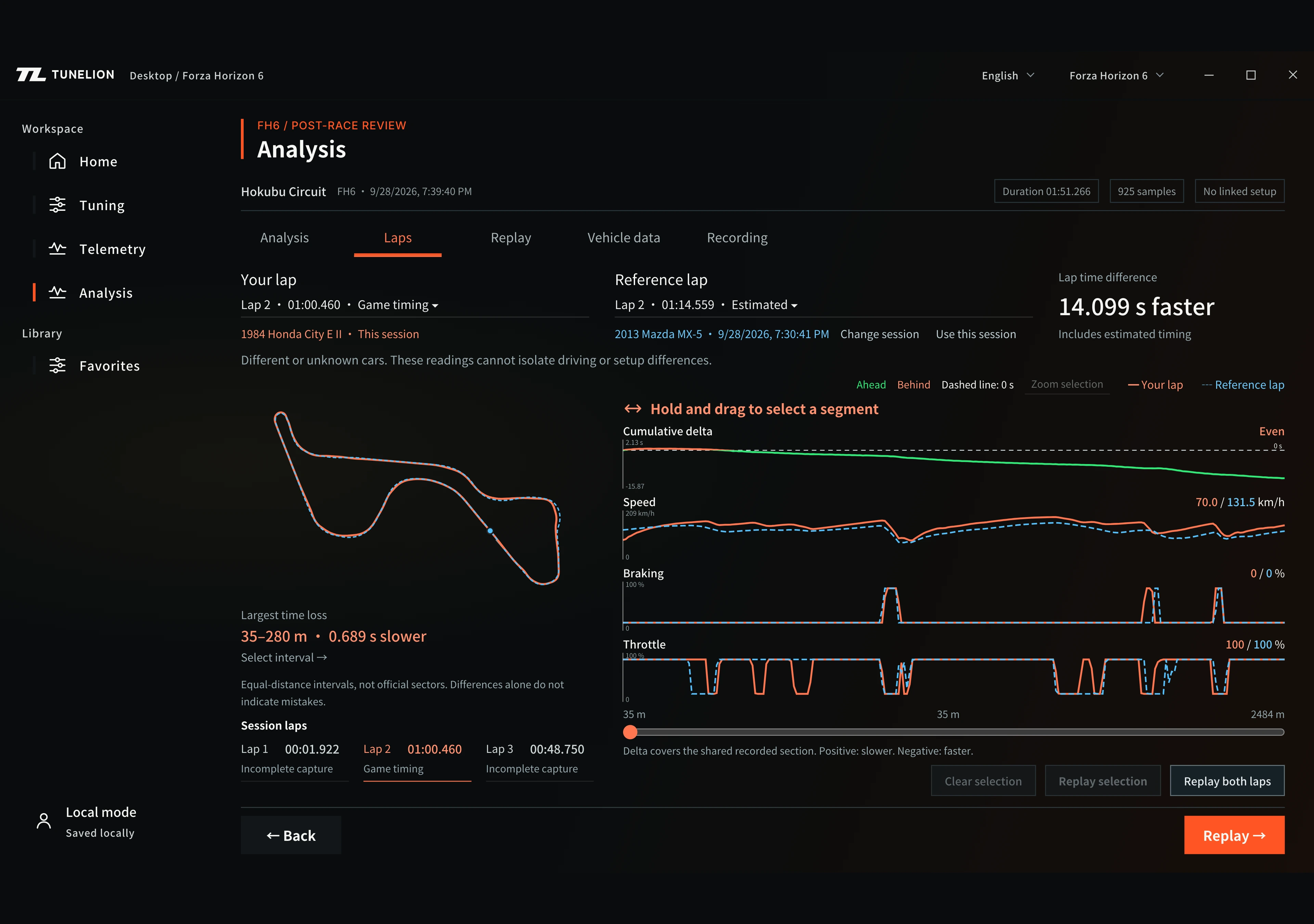Viewport: 1314px width, 924px height.
Task: Click Use this session link
Action: click(976, 334)
